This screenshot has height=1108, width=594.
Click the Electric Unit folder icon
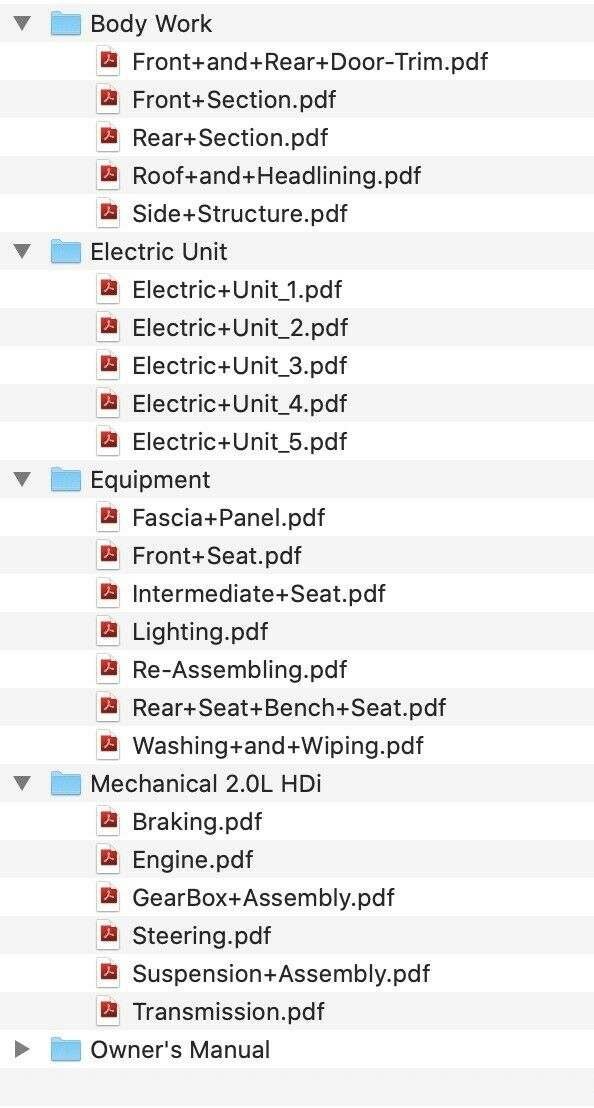tap(66, 252)
